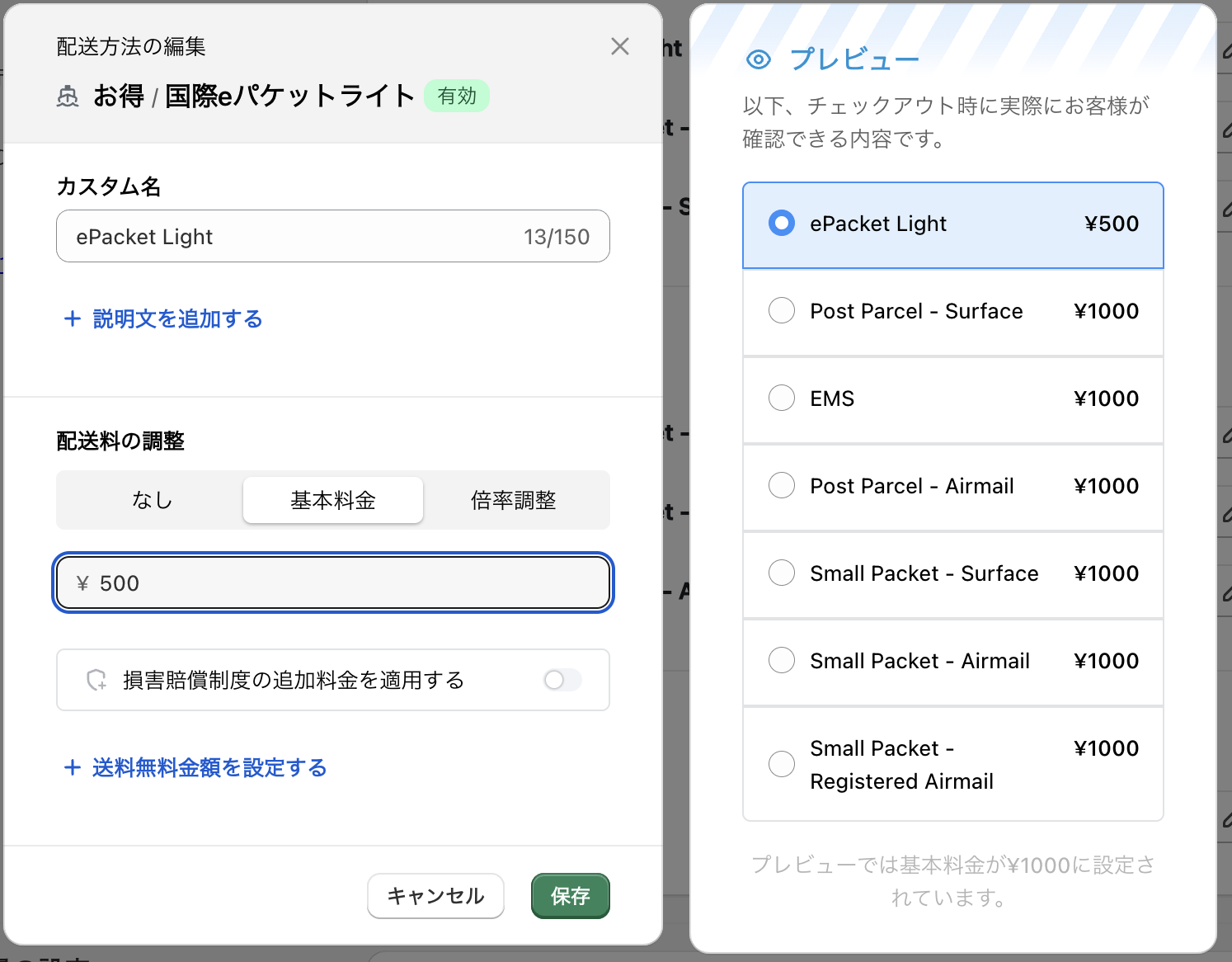1232x962 pixels.
Task: Click the ¥ prefix in rate input
Action: coord(82,582)
